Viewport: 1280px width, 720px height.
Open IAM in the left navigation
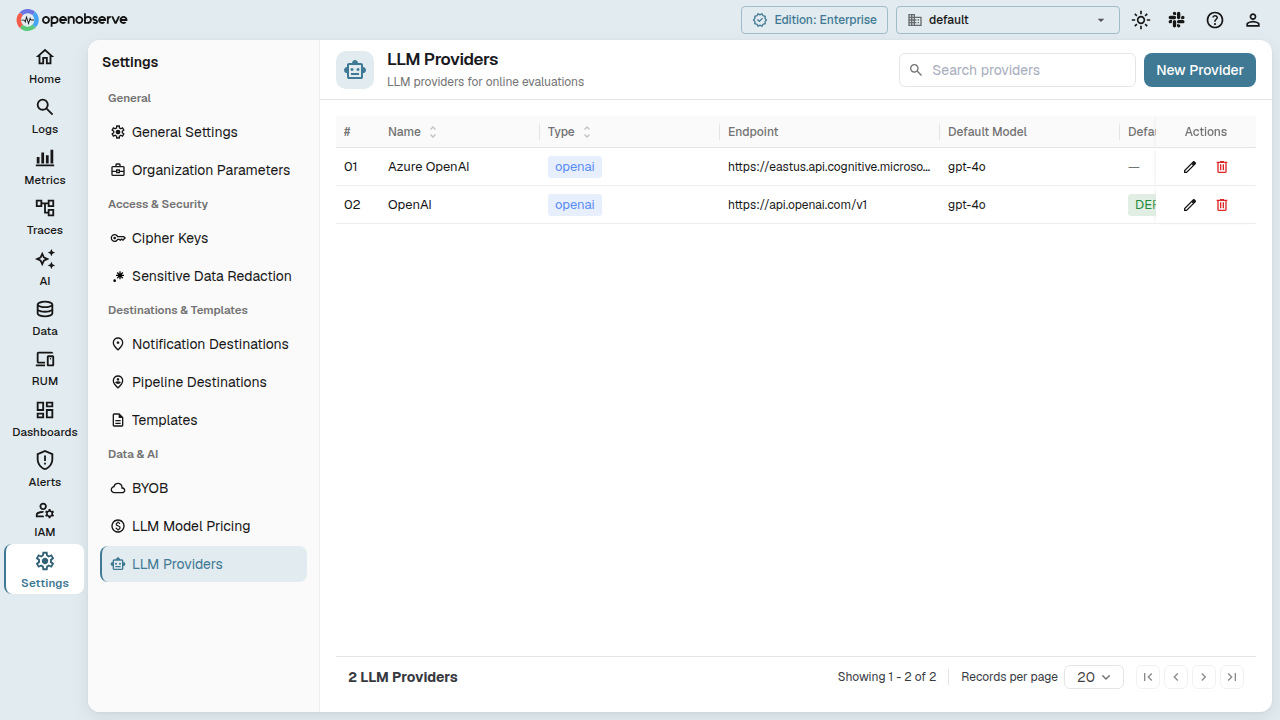[x=44, y=519]
